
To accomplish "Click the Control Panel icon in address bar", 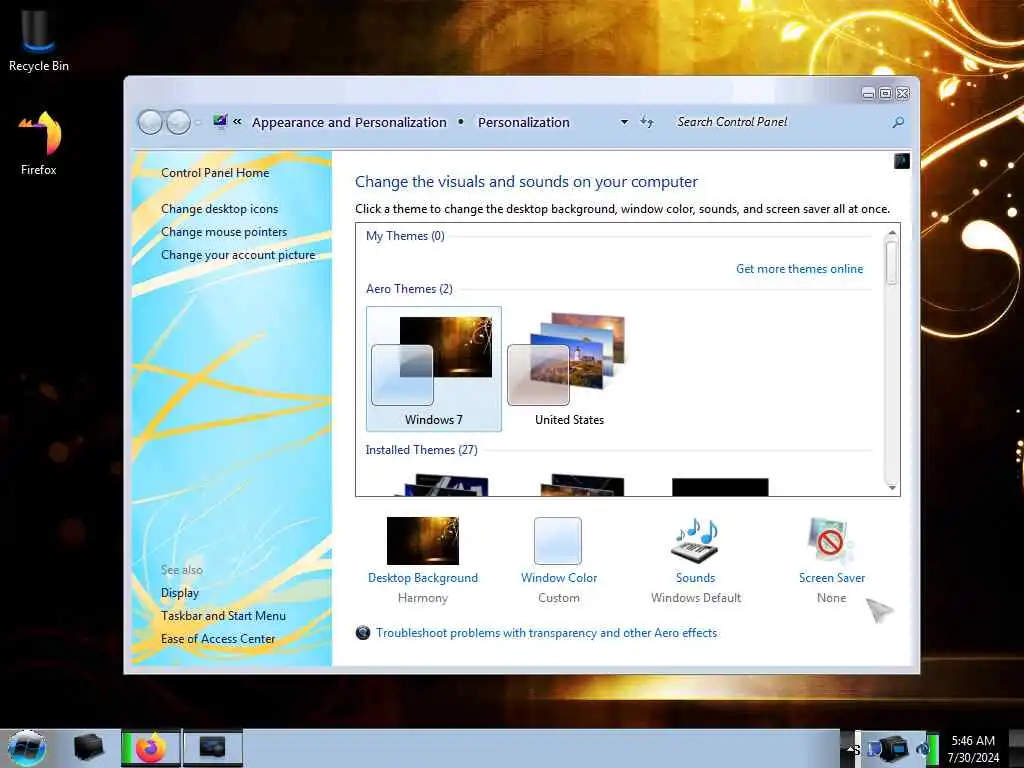I will (x=220, y=121).
